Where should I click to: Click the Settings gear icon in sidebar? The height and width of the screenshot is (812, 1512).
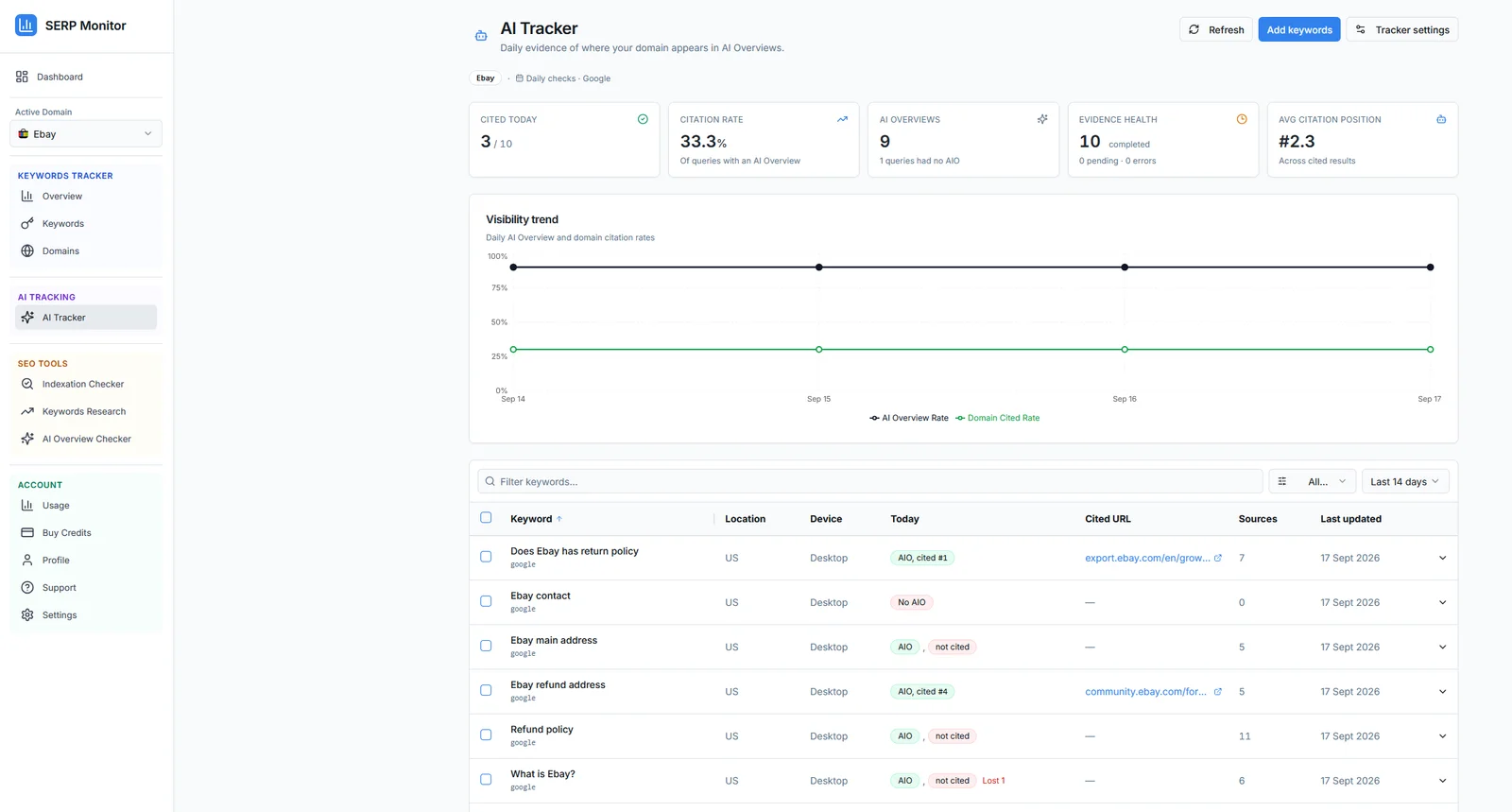27,614
